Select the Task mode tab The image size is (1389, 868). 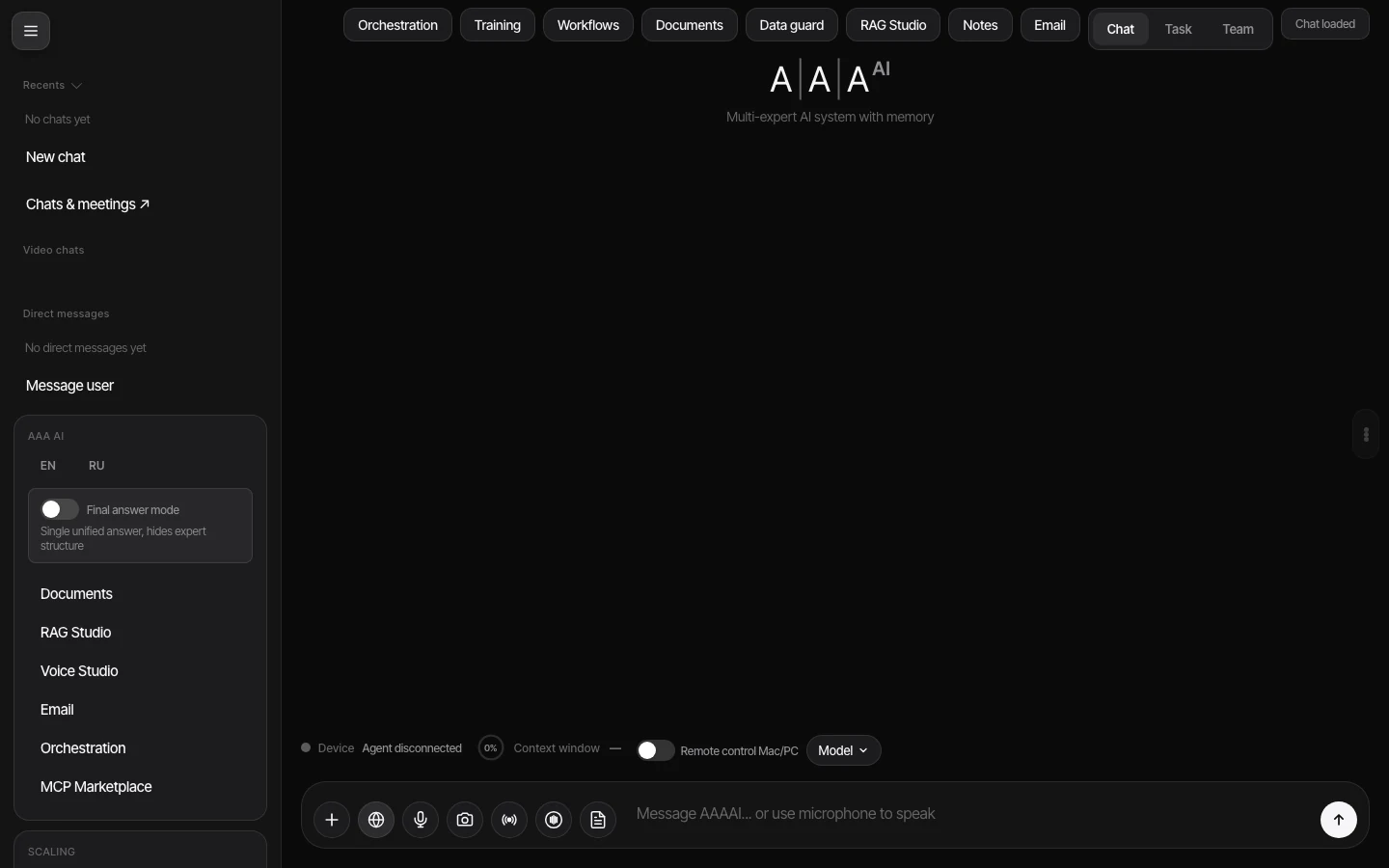coord(1179,29)
